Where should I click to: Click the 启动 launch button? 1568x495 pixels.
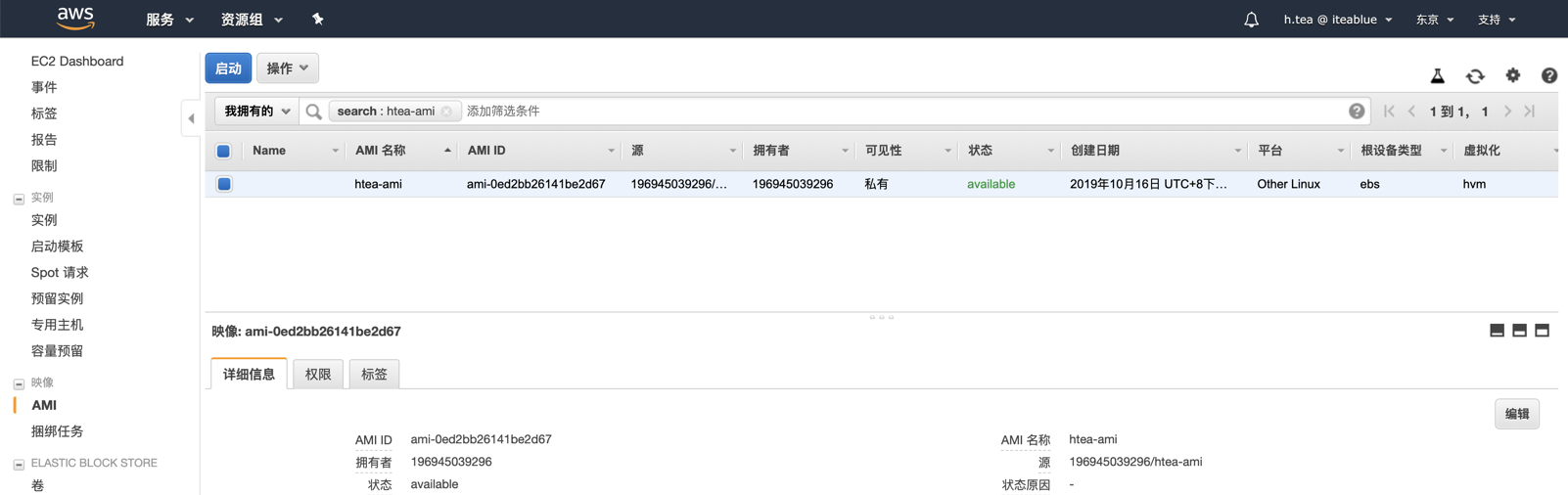228,68
